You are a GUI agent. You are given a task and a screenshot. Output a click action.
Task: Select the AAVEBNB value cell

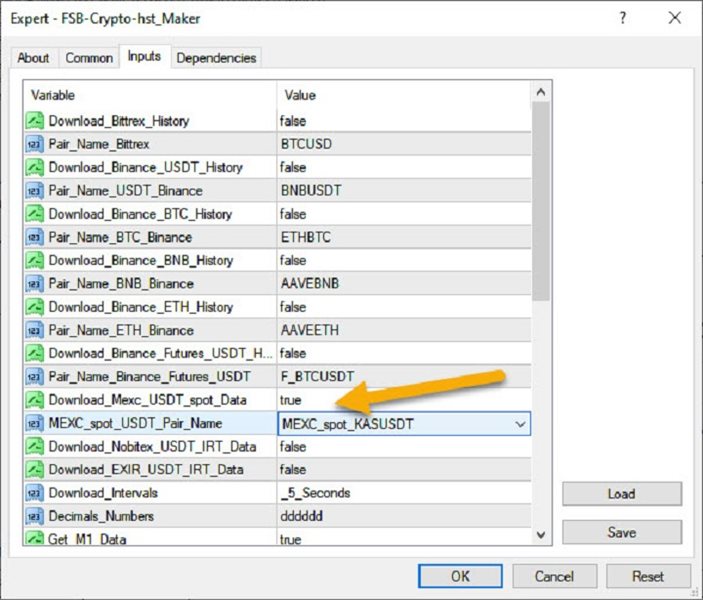(x=404, y=284)
